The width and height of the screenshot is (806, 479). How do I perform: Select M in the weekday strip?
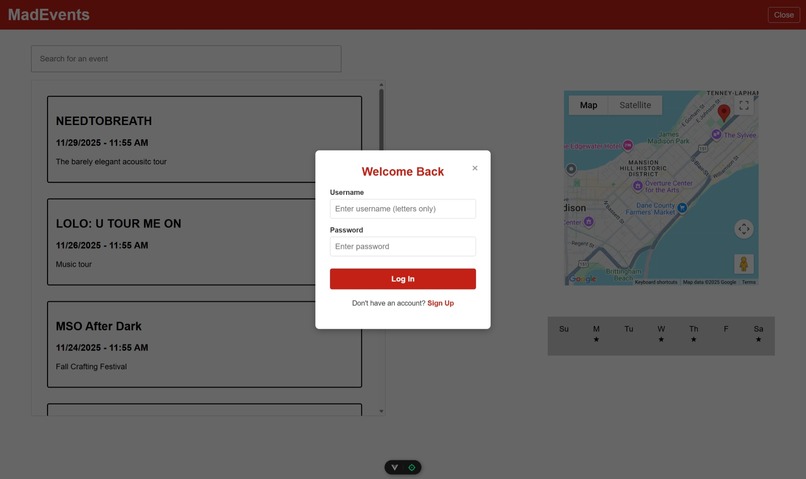[x=596, y=329]
